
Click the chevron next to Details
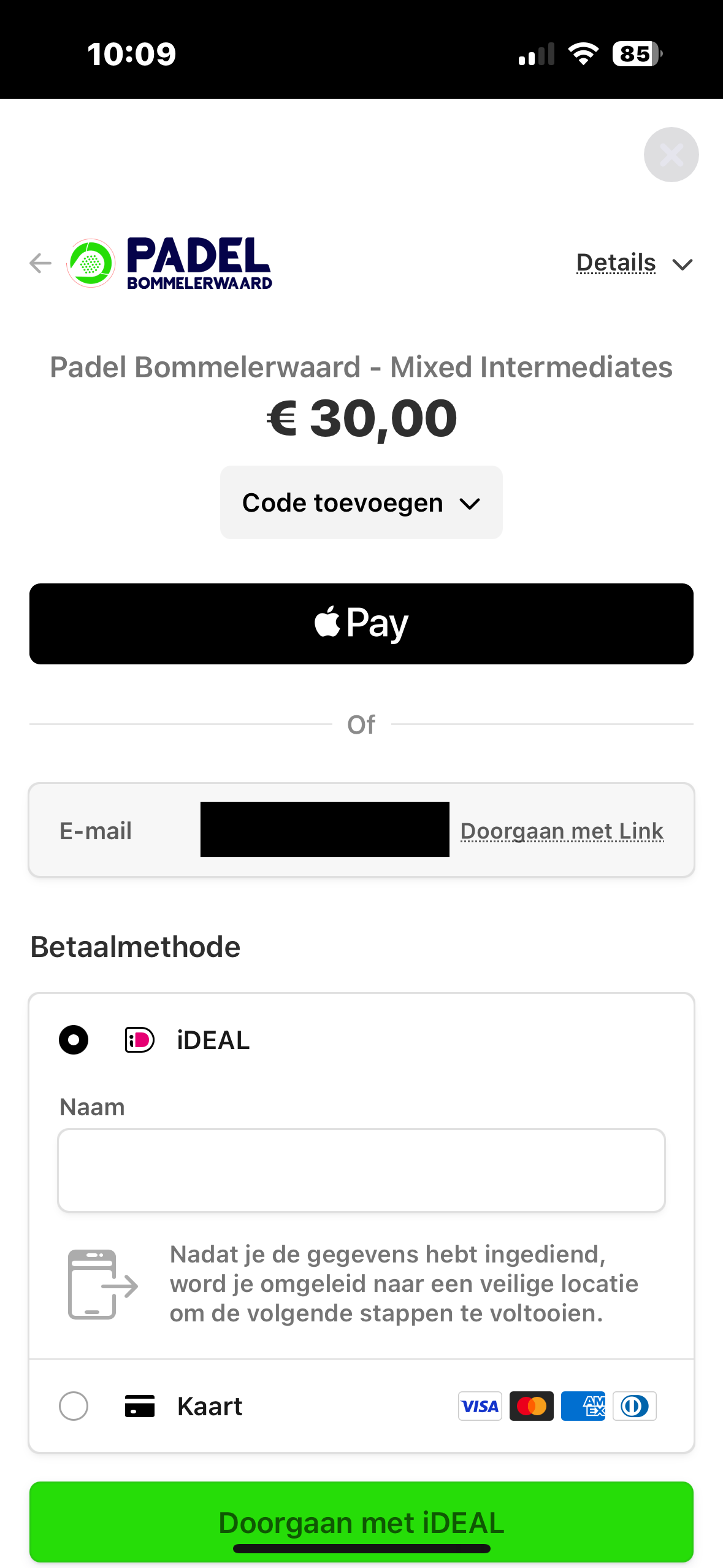[x=682, y=264]
